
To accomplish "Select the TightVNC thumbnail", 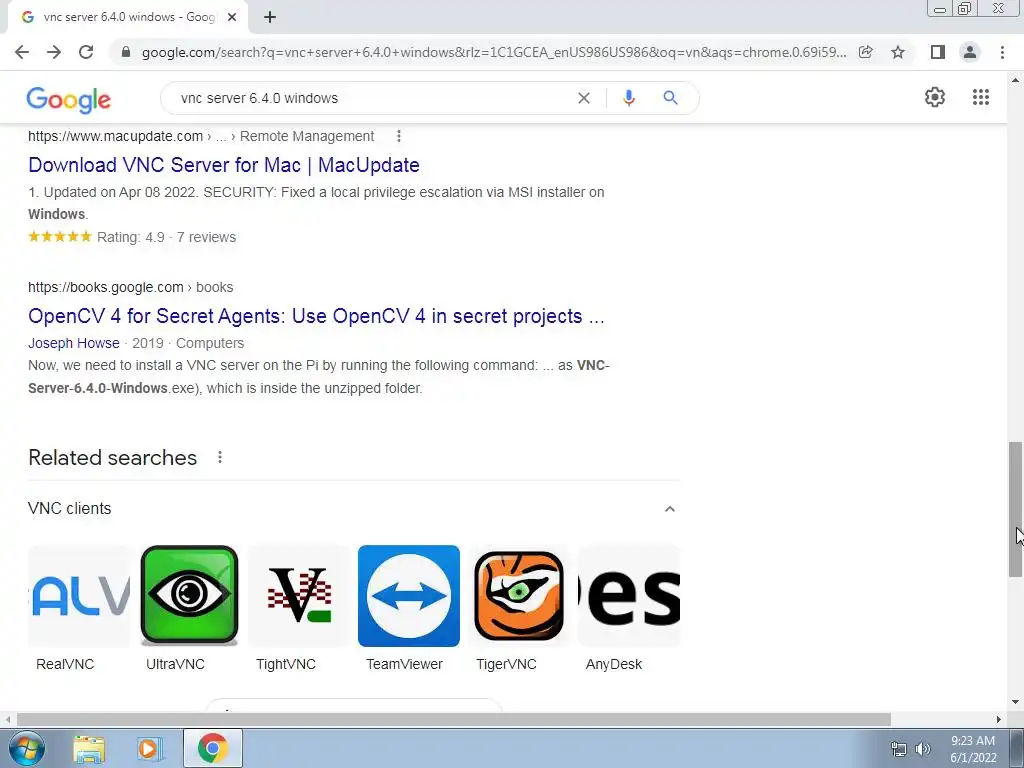I will (299, 596).
